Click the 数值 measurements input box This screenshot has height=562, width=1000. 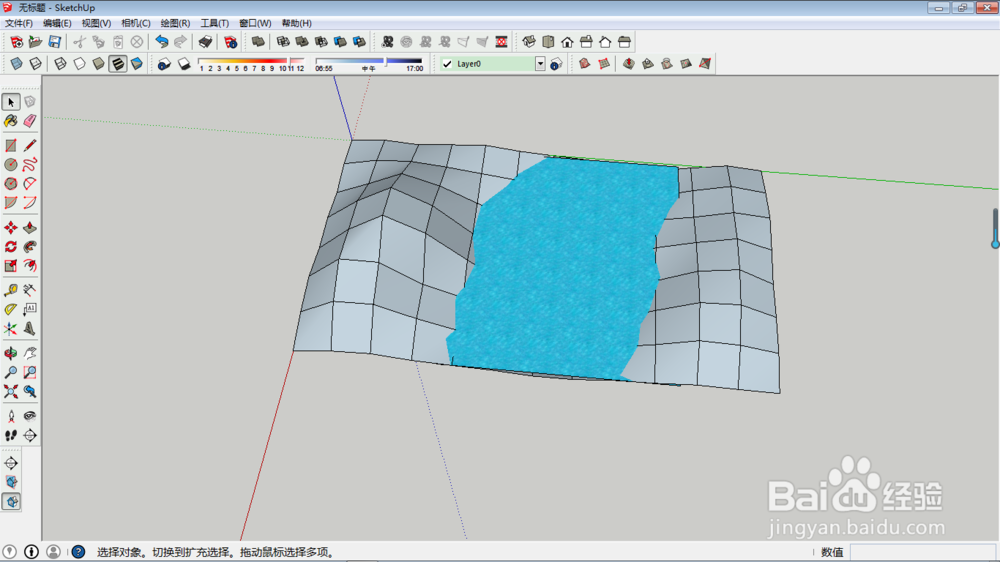pos(922,552)
